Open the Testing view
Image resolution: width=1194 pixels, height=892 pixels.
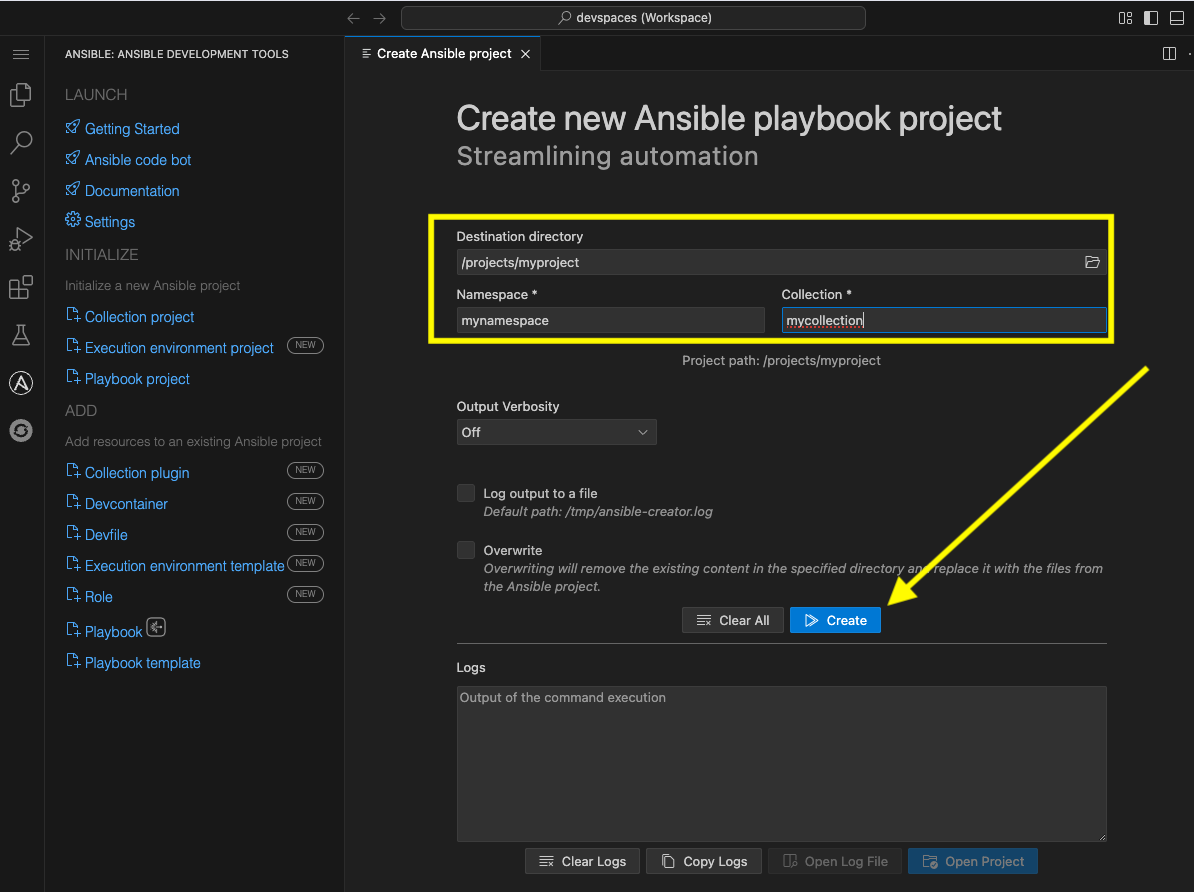pos(21,335)
